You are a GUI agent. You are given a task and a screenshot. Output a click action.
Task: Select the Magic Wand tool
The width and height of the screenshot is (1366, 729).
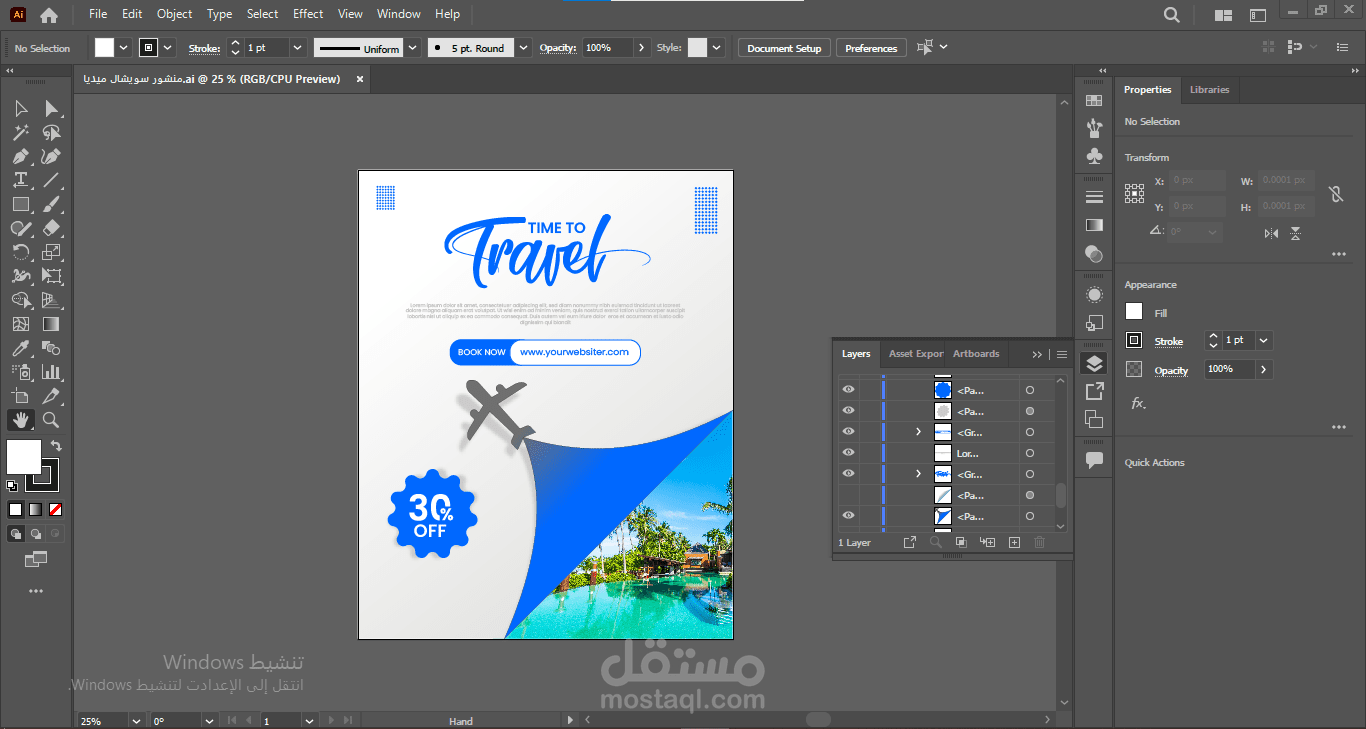coord(20,132)
